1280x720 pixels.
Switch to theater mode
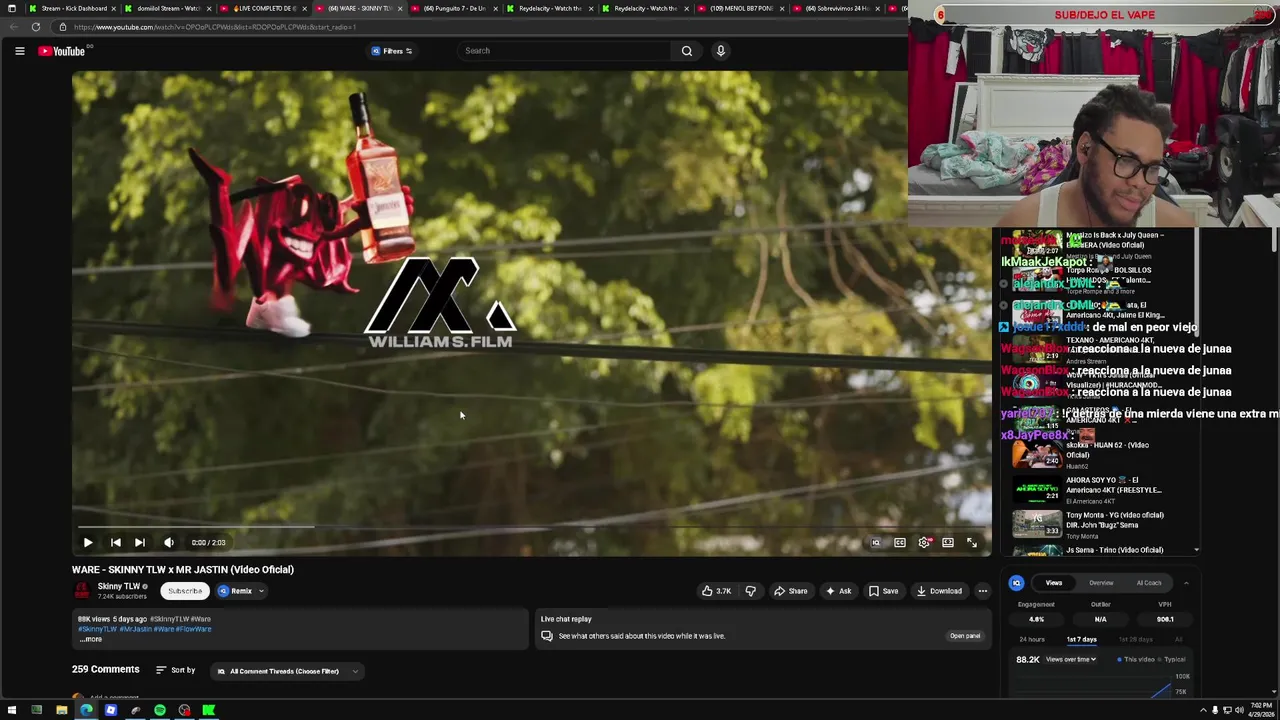948,542
